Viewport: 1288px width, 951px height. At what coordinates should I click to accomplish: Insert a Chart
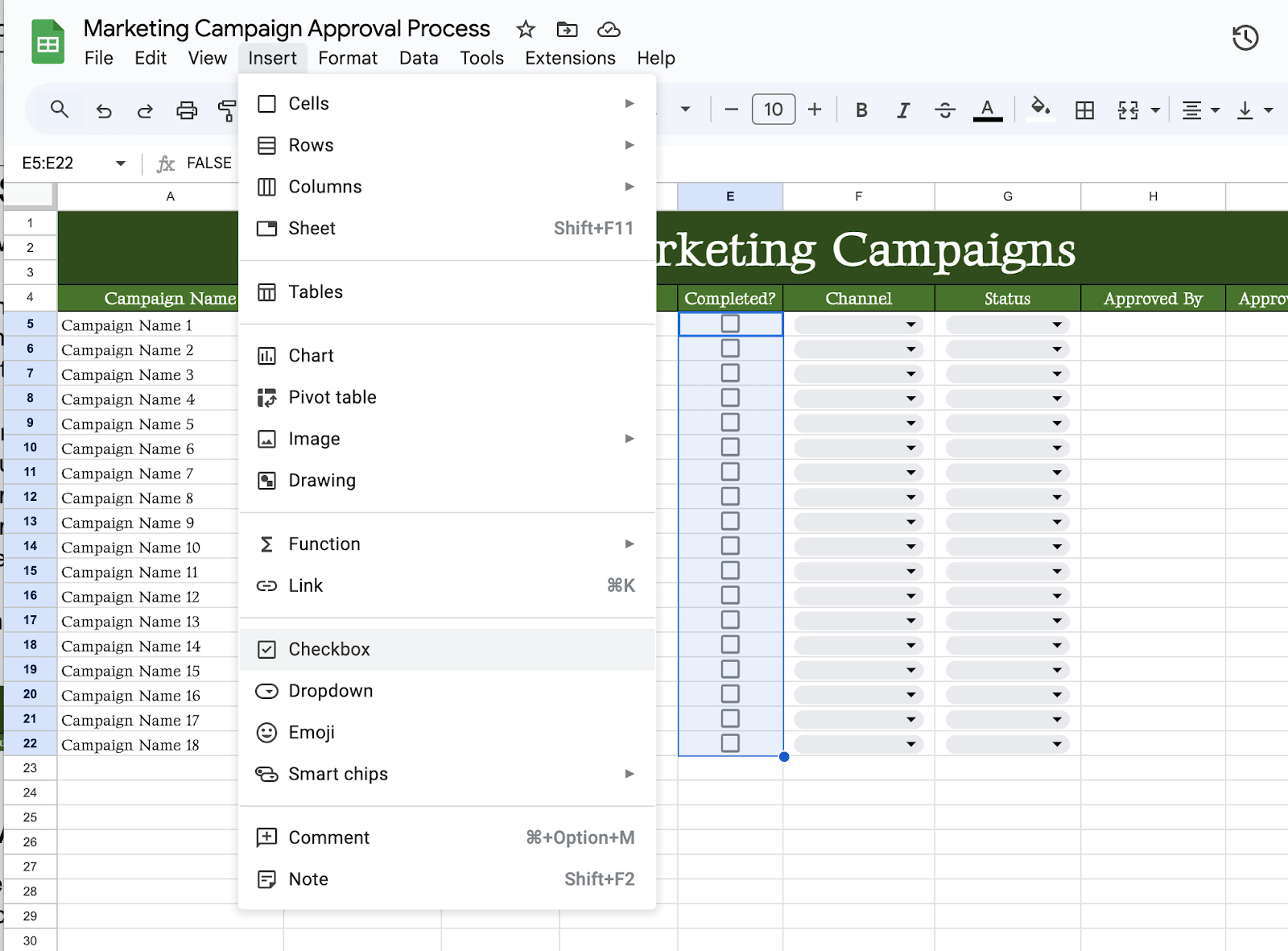coord(447,356)
